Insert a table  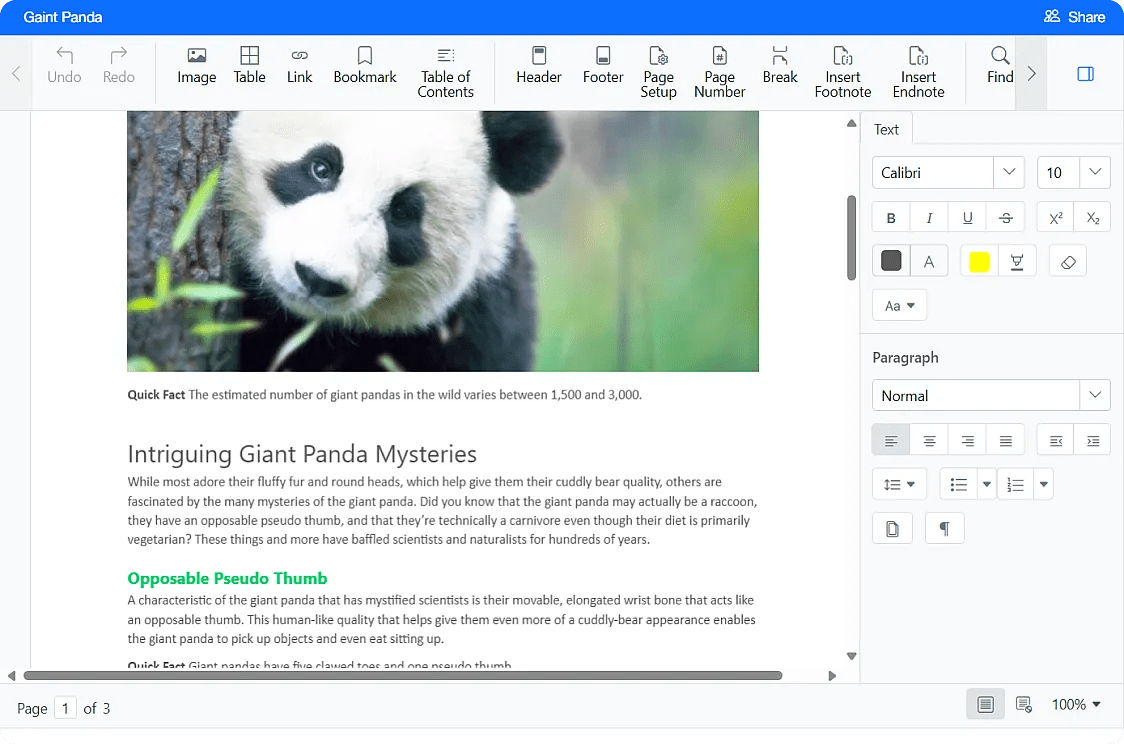249,70
